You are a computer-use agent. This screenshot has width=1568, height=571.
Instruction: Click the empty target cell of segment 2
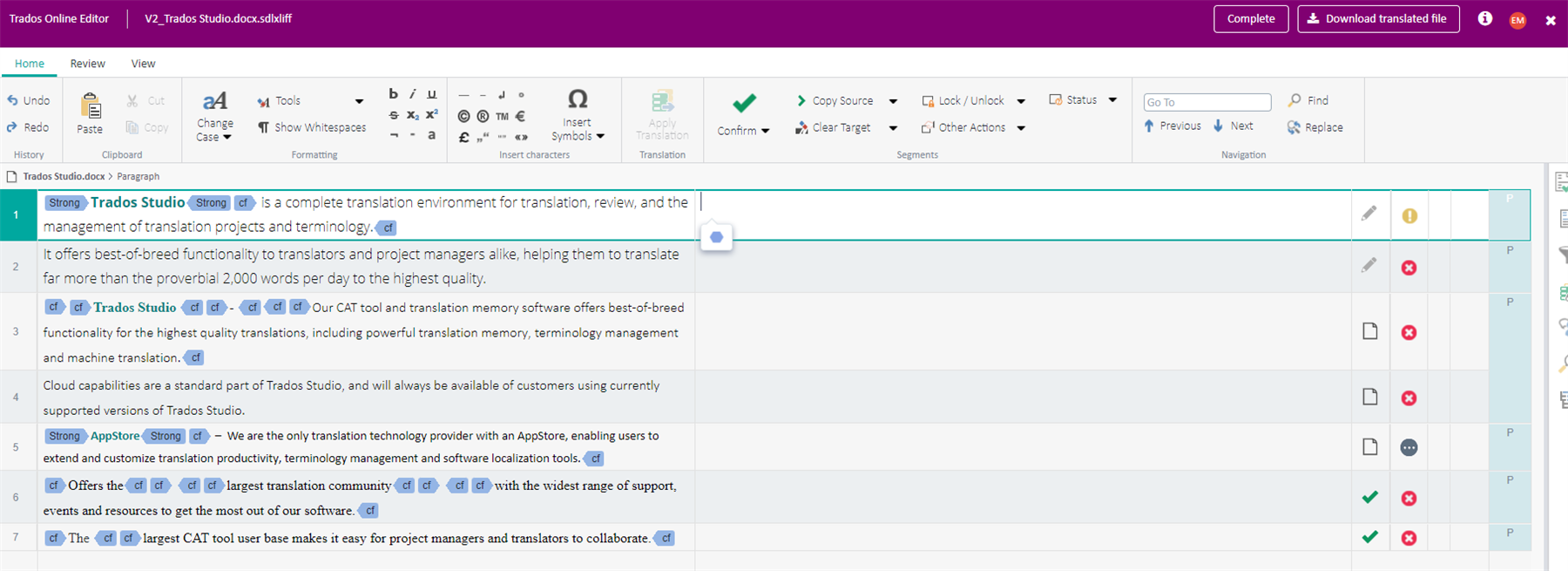pos(1024,267)
